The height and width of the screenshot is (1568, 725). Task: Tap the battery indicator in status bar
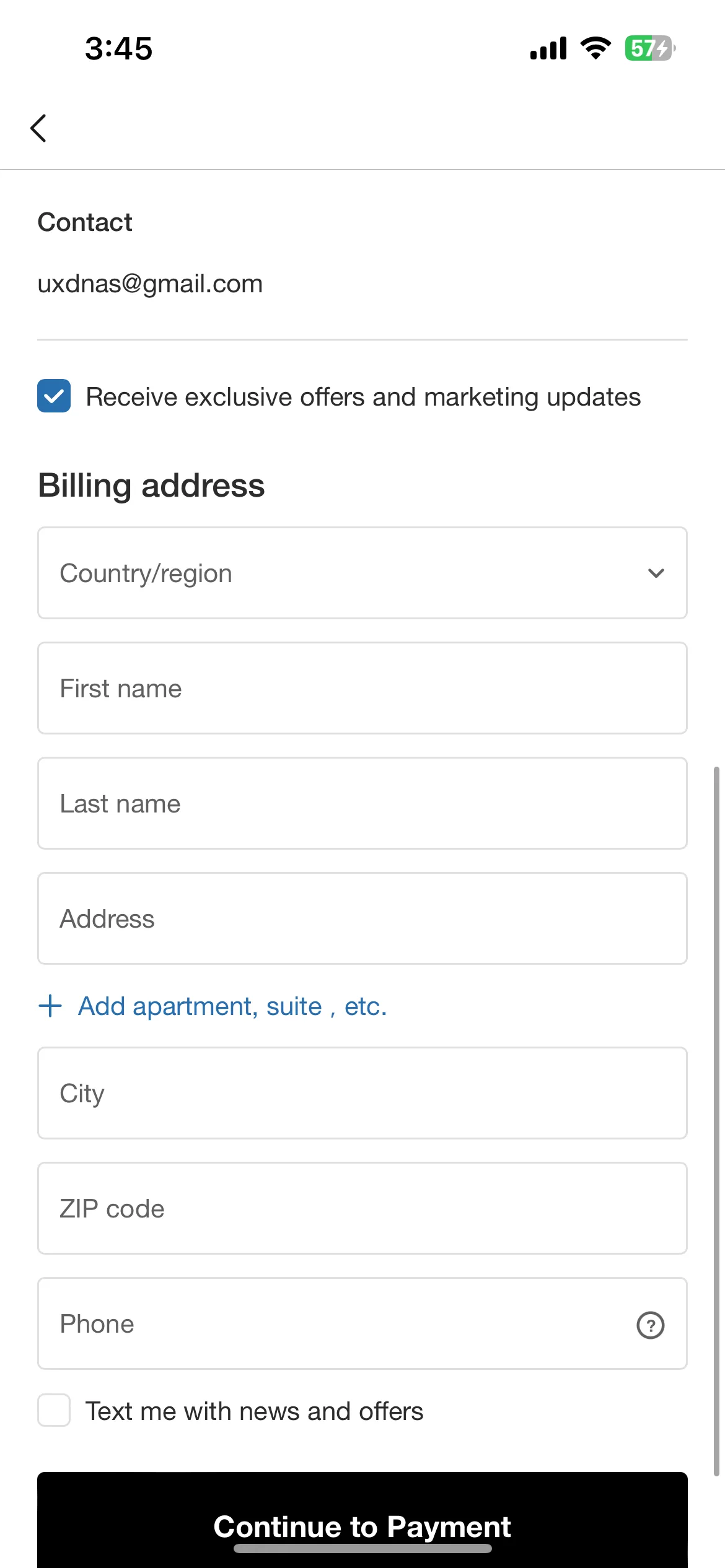(x=650, y=48)
